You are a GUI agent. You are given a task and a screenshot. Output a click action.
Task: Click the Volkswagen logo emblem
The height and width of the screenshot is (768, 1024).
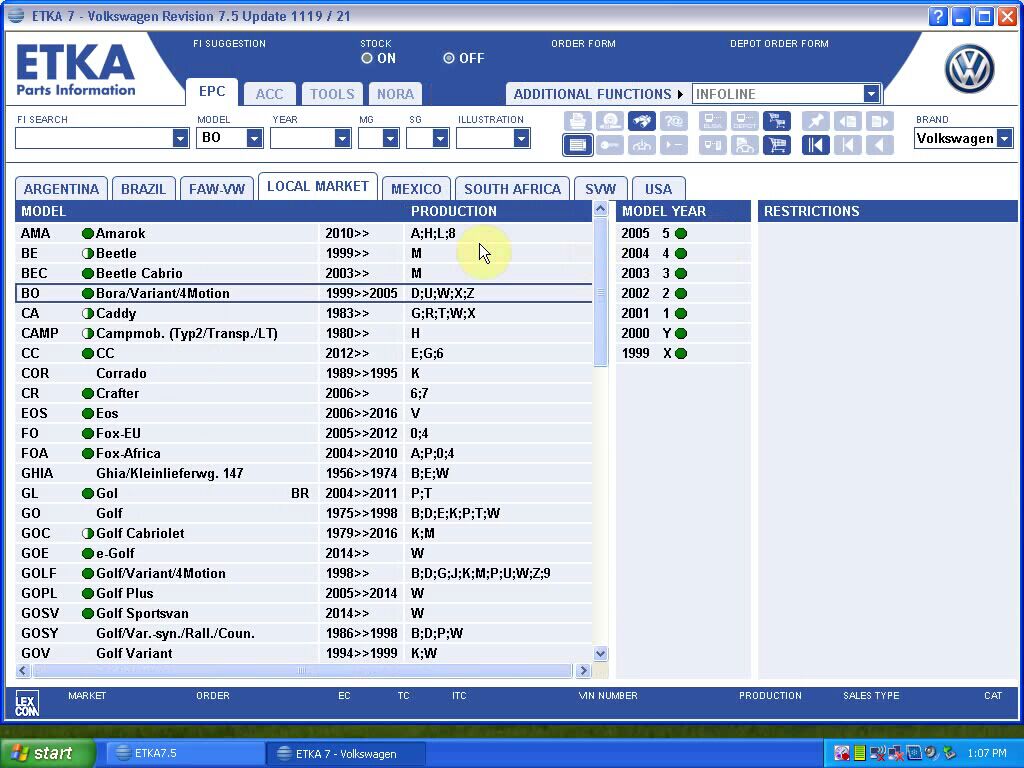969,69
